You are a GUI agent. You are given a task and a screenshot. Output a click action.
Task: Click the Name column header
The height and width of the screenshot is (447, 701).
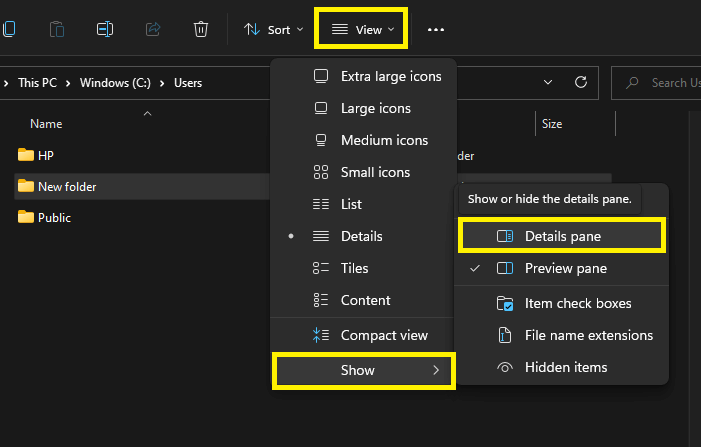(x=46, y=124)
